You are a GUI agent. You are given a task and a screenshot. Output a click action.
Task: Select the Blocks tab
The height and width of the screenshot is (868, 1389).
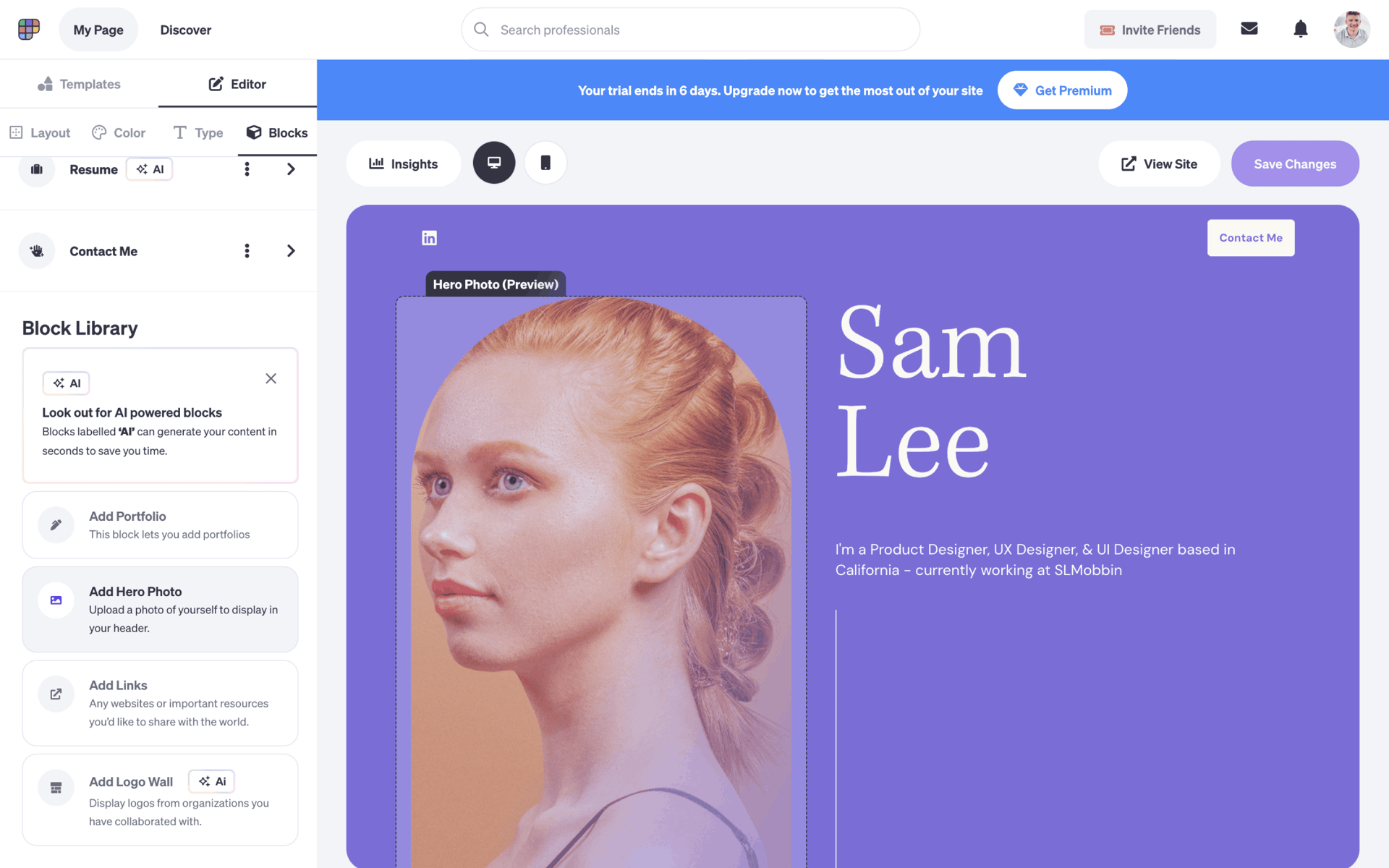click(277, 132)
